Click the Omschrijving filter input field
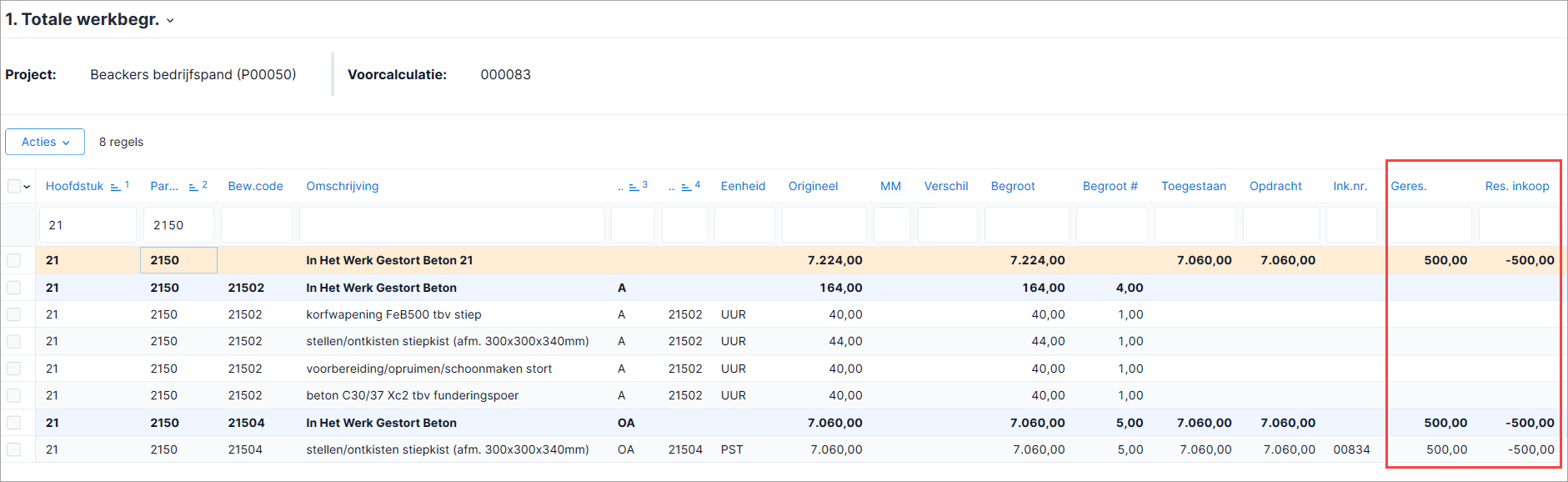Screen dimensions: 1568x482 (451, 225)
